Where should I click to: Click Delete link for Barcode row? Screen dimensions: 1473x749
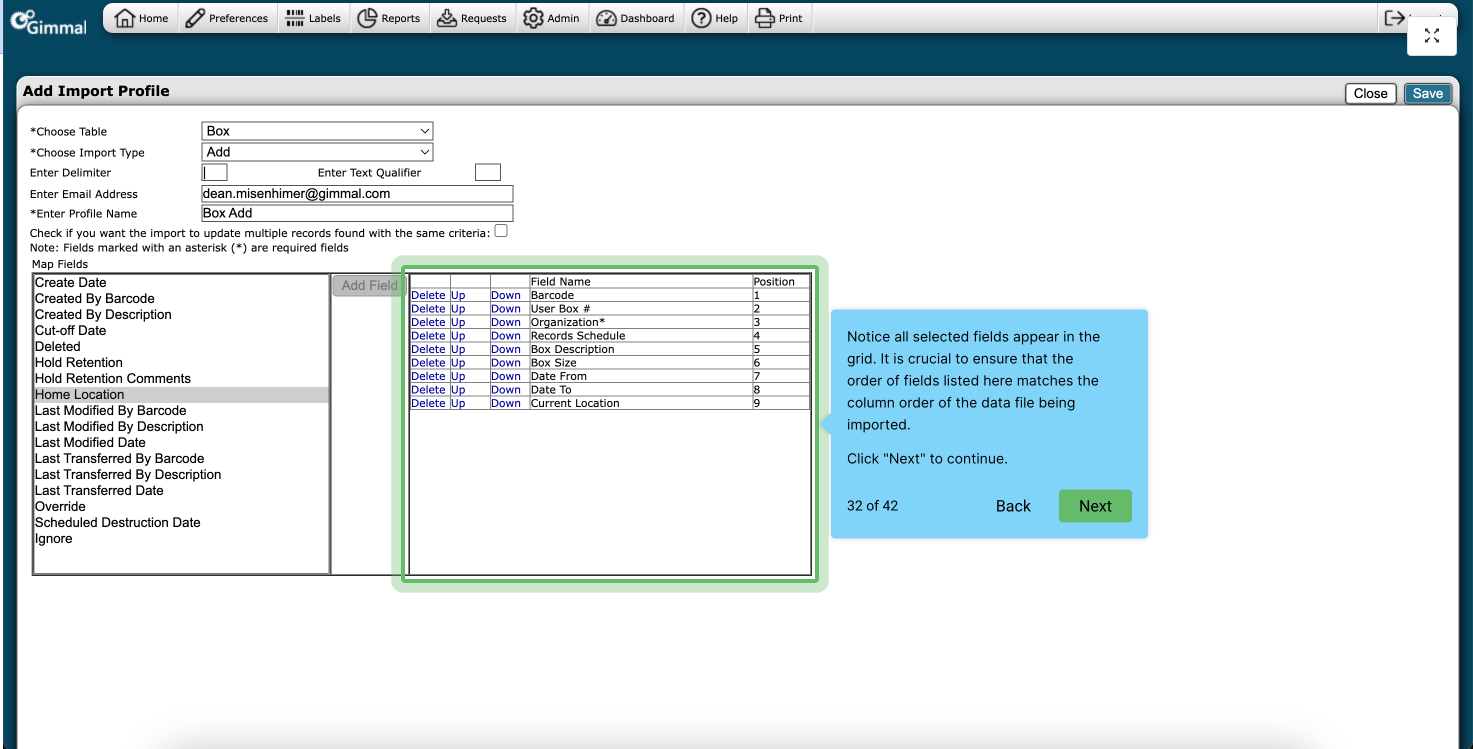click(428, 295)
